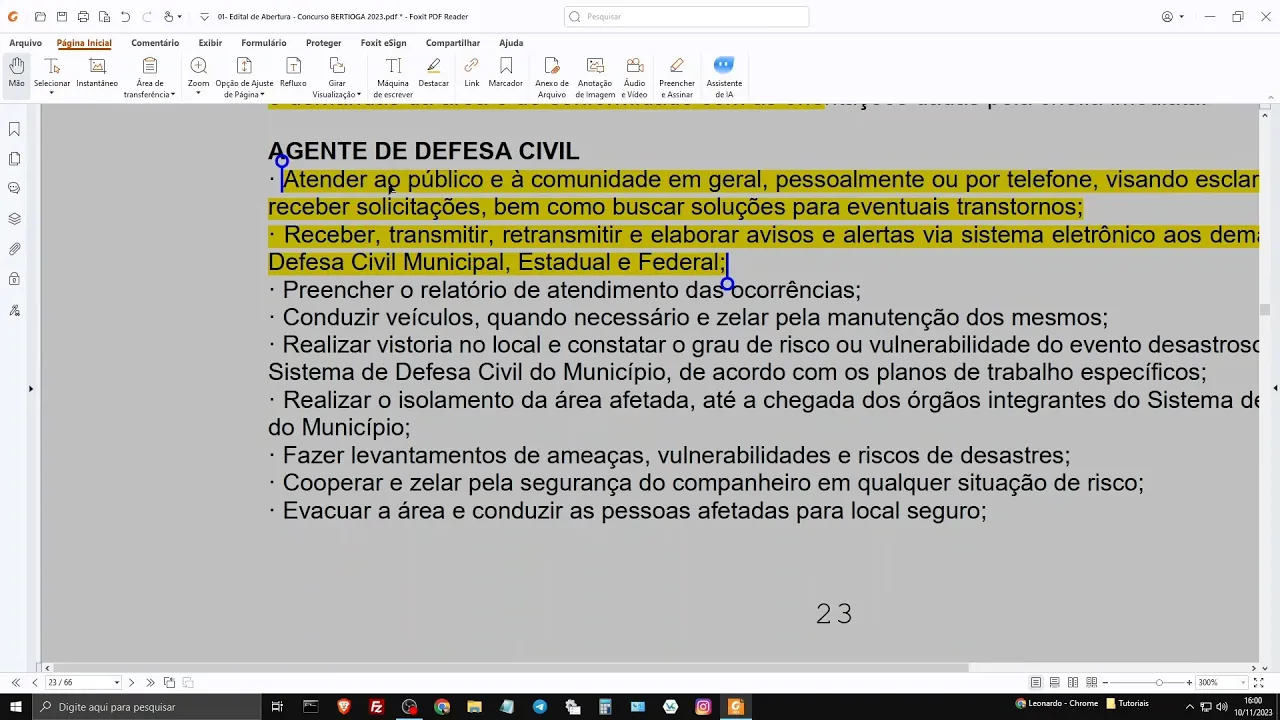The width and height of the screenshot is (1280, 720).
Task: Expand the right side panel arrow
Action: pyautogui.click(x=1275, y=388)
